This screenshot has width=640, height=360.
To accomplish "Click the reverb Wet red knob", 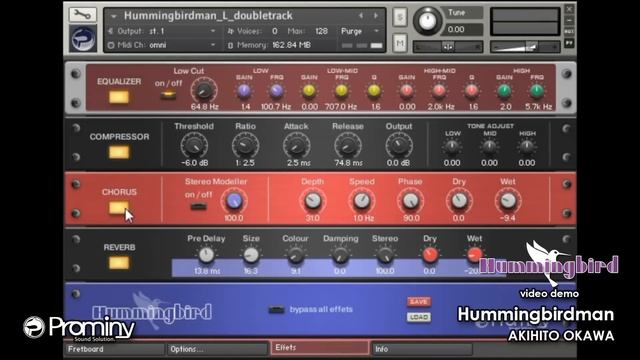I will point(474,256).
